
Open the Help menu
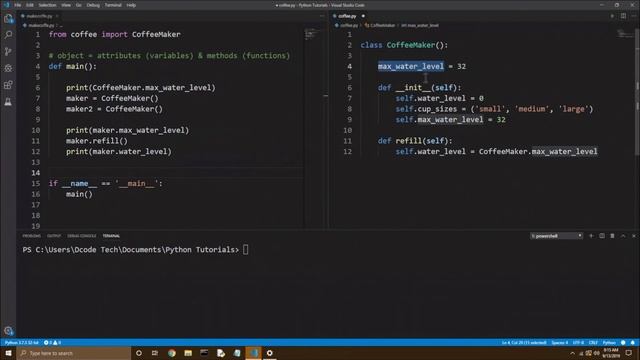(131, 5)
